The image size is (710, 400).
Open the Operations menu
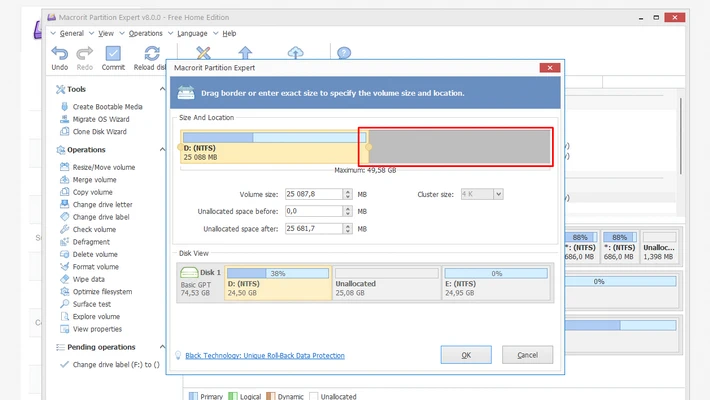click(145, 34)
